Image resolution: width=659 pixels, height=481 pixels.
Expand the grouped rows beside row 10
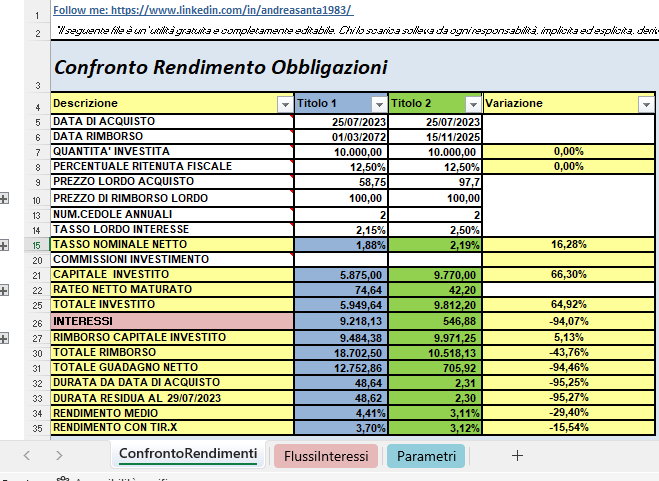point(5,199)
